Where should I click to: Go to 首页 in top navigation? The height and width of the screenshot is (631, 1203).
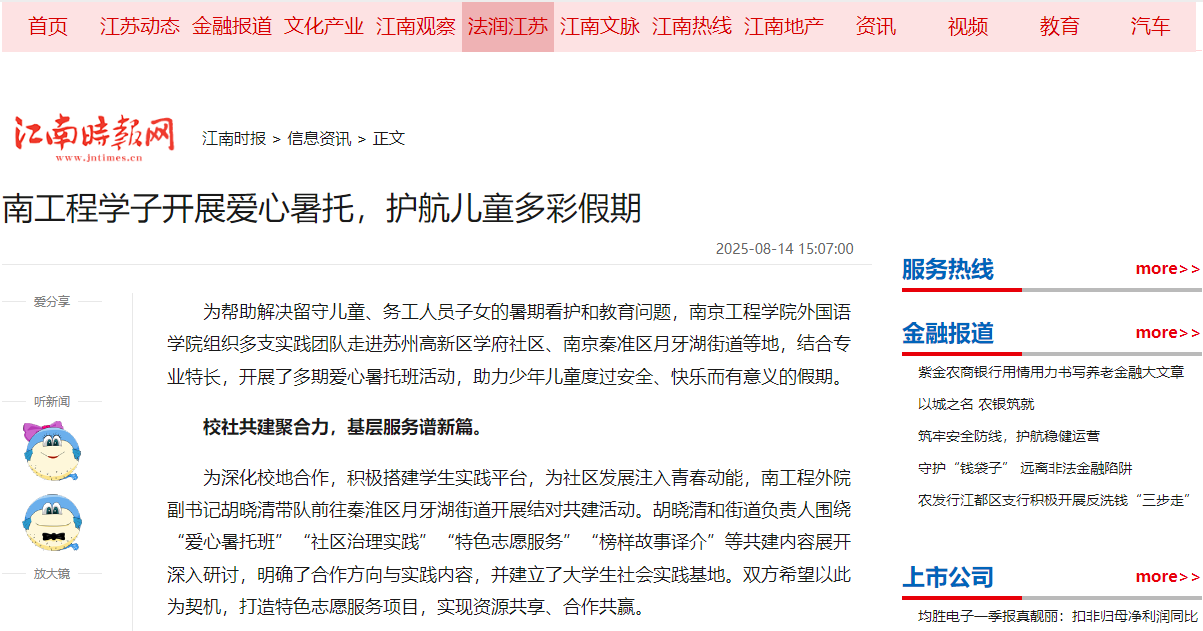[x=48, y=27]
